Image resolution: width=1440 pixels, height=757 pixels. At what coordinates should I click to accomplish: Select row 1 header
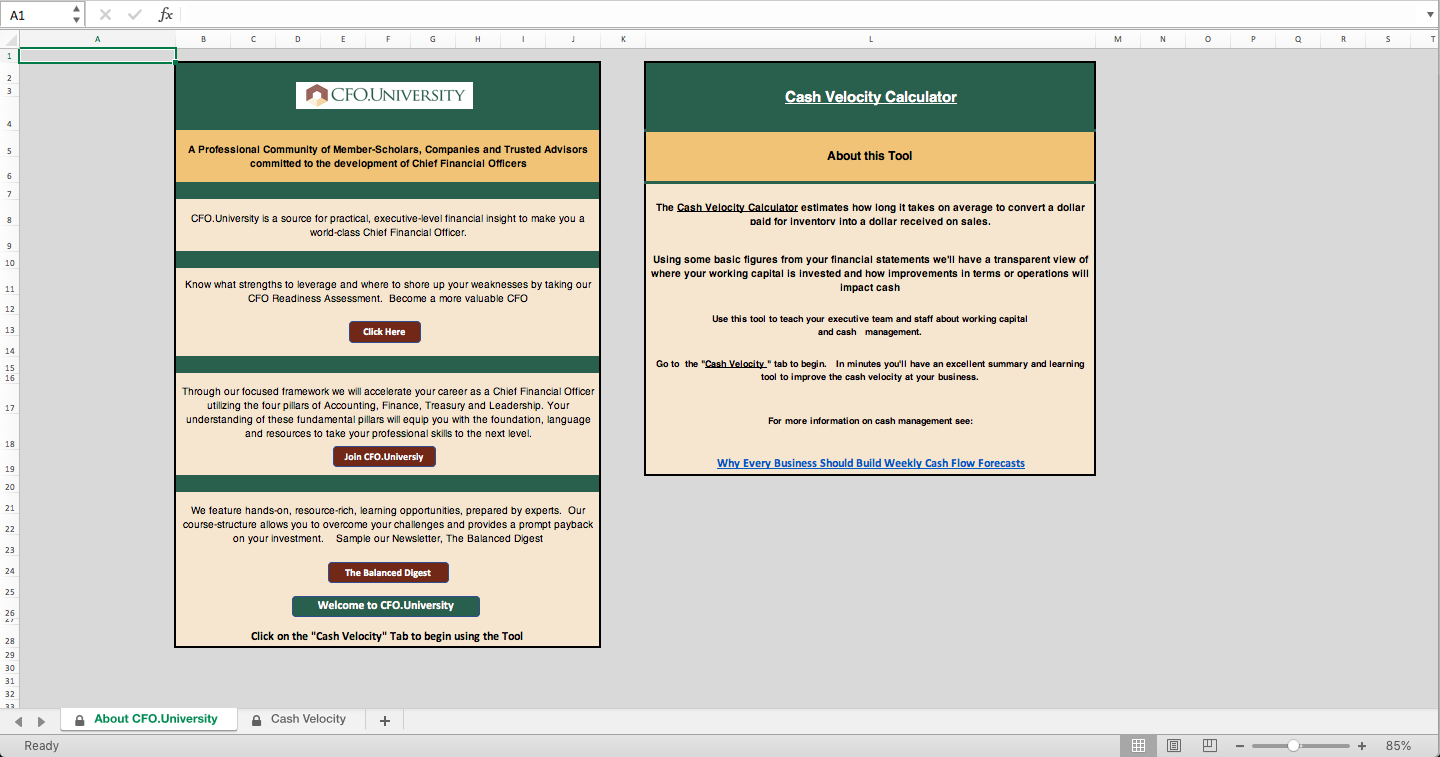[9, 56]
